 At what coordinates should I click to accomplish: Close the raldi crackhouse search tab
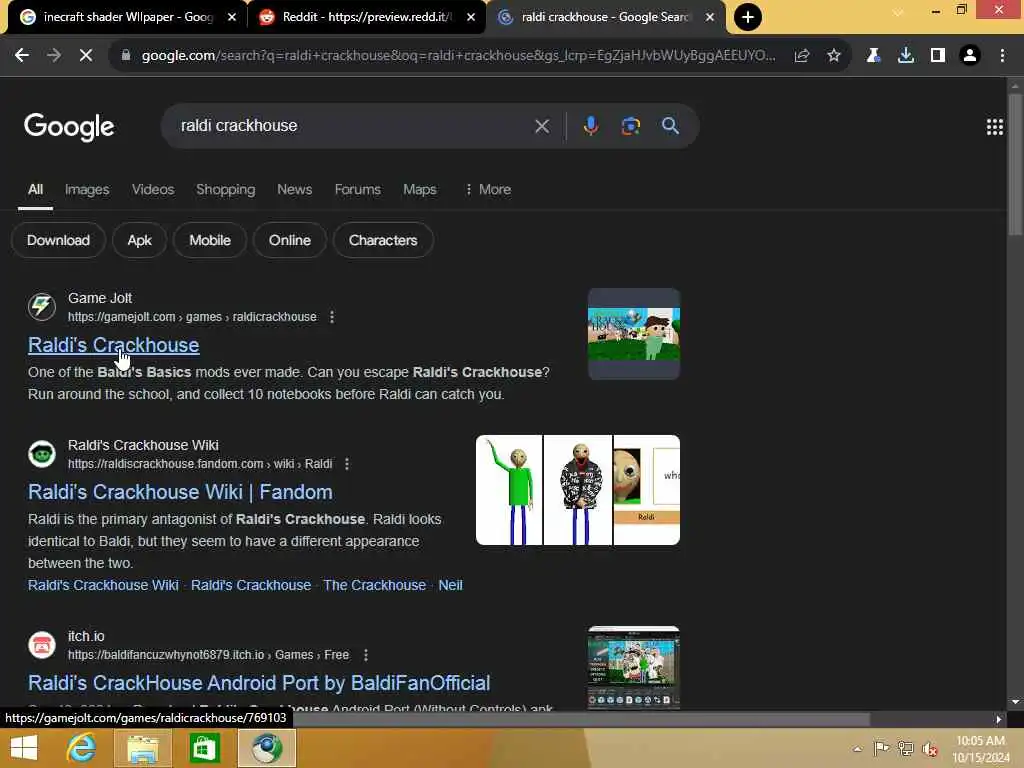click(x=710, y=17)
